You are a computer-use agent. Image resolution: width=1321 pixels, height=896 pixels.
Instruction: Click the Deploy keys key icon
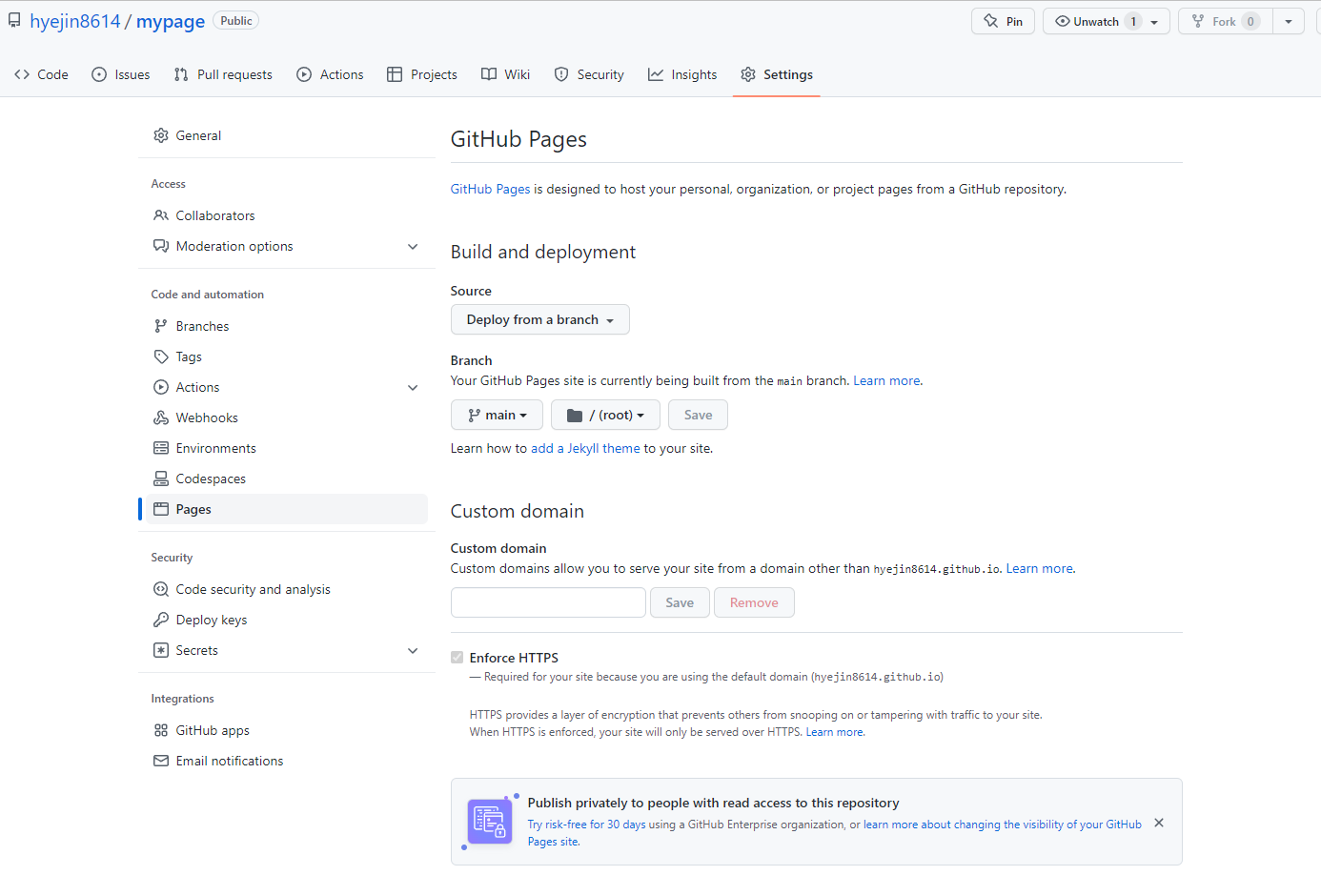tap(161, 620)
